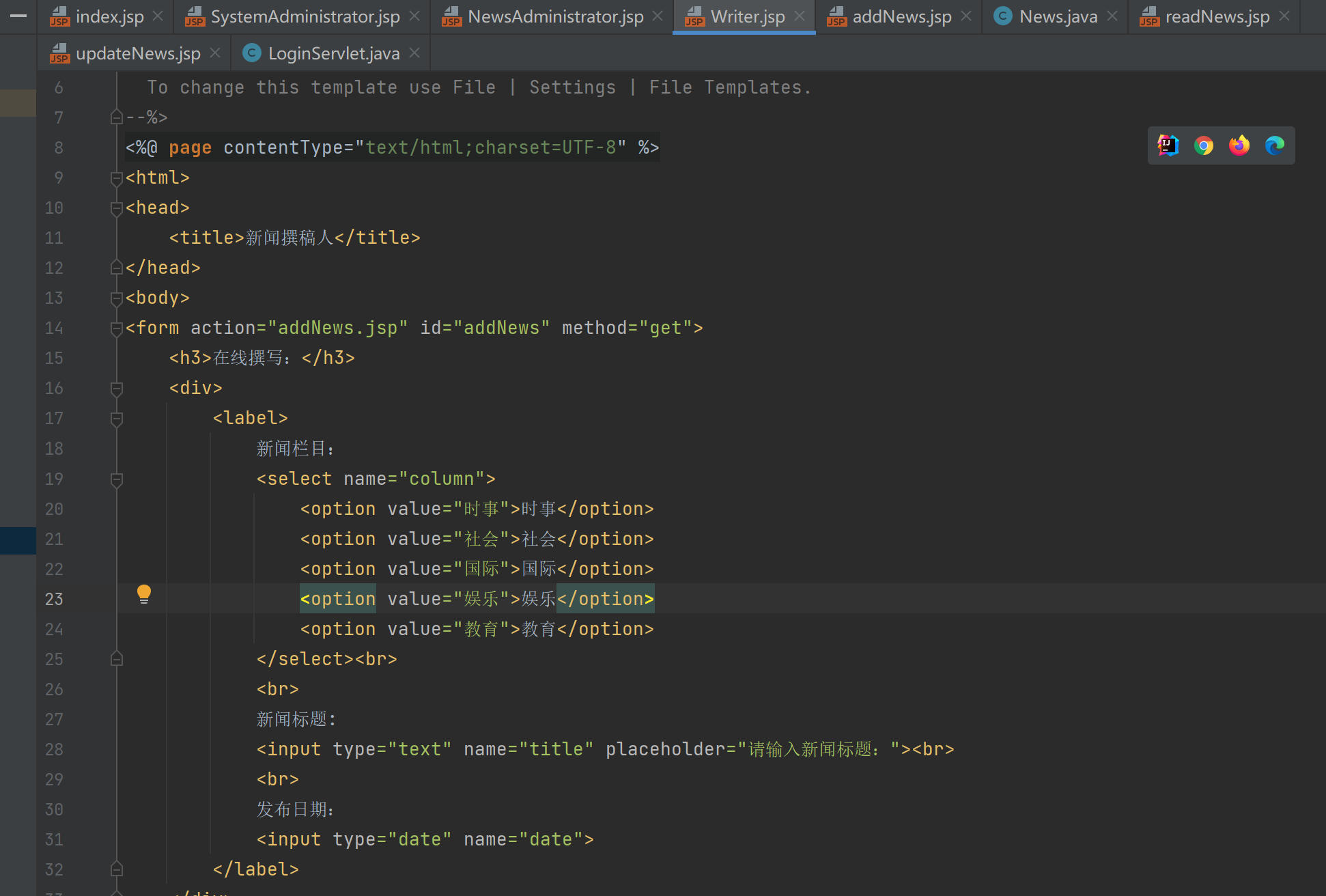The image size is (1326, 896).
Task: Open the readNews.jsp tab
Action: (1217, 16)
